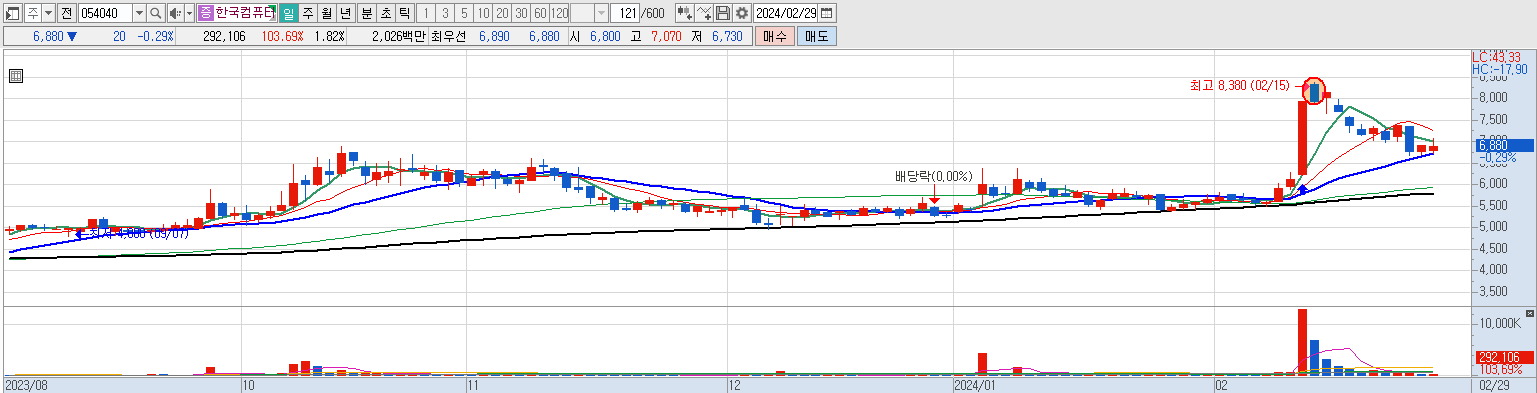Click the purple 증 badge icon

[206, 14]
